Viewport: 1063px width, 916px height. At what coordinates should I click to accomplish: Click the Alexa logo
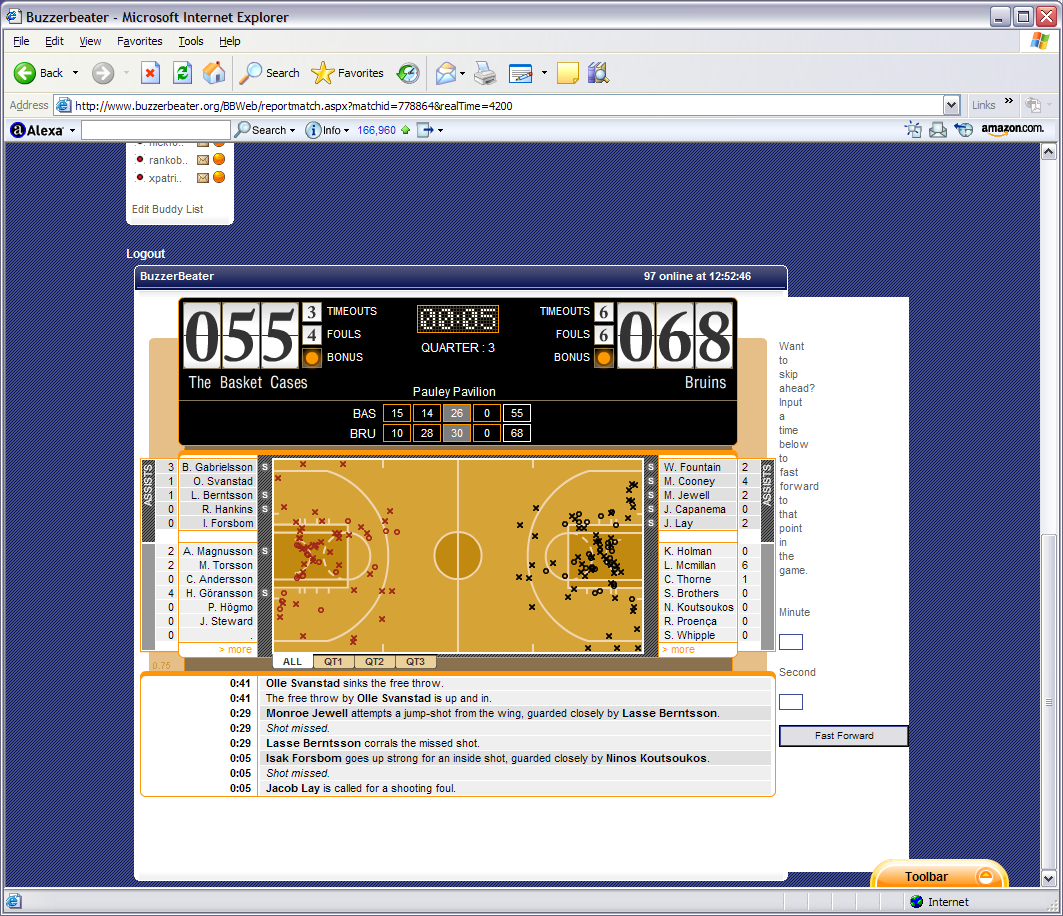[x=37, y=130]
